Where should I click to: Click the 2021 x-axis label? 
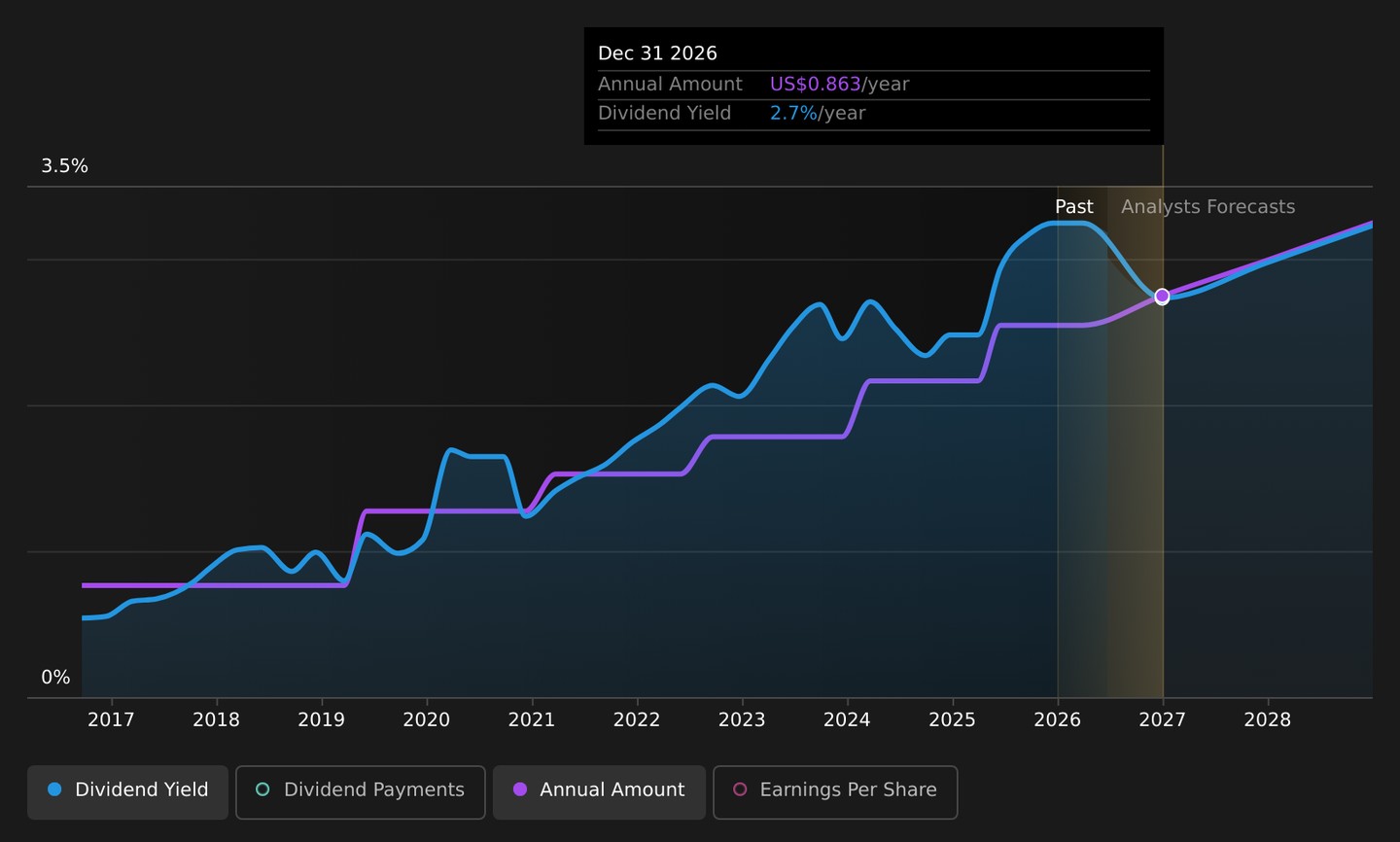[532, 719]
